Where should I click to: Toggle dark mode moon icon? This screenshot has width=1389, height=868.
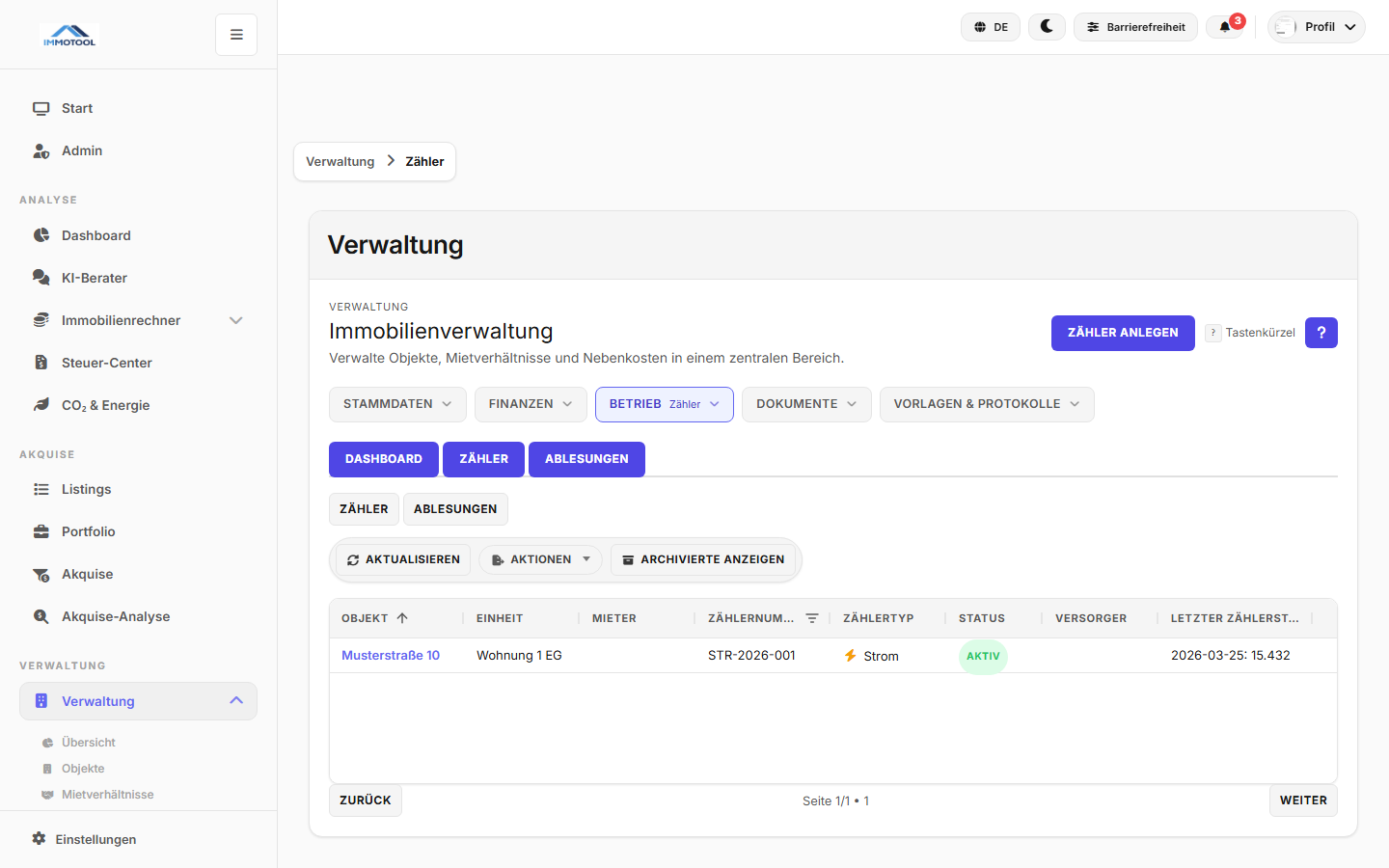pyautogui.click(x=1047, y=27)
